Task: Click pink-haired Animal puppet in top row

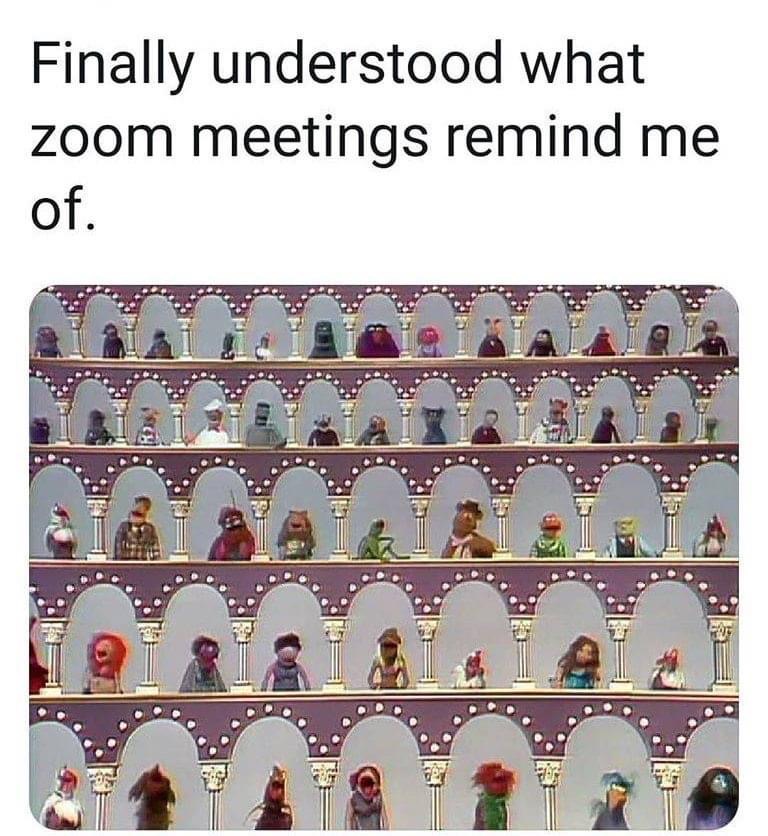Action: 429,341
